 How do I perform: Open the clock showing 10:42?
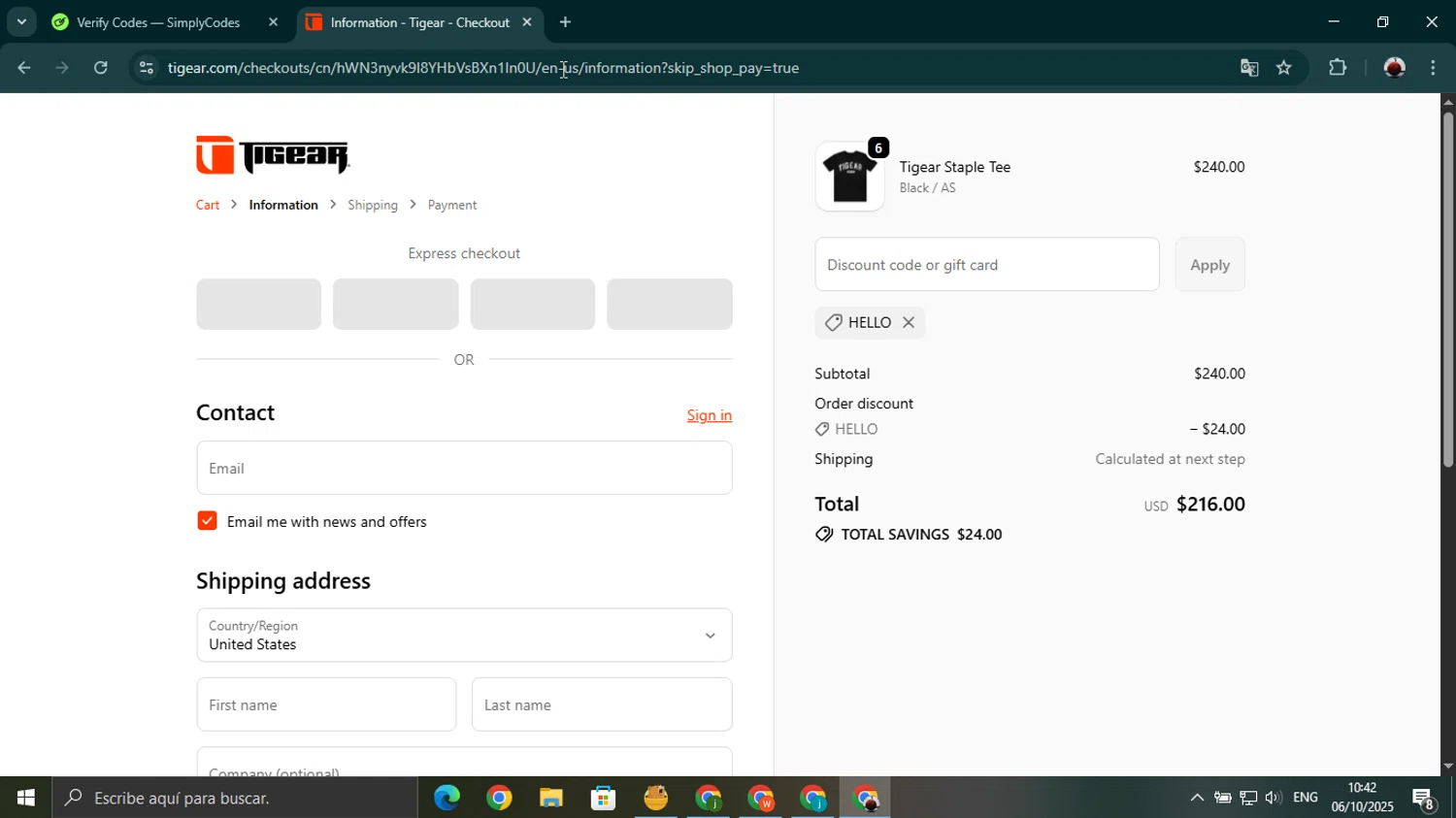[x=1363, y=798]
